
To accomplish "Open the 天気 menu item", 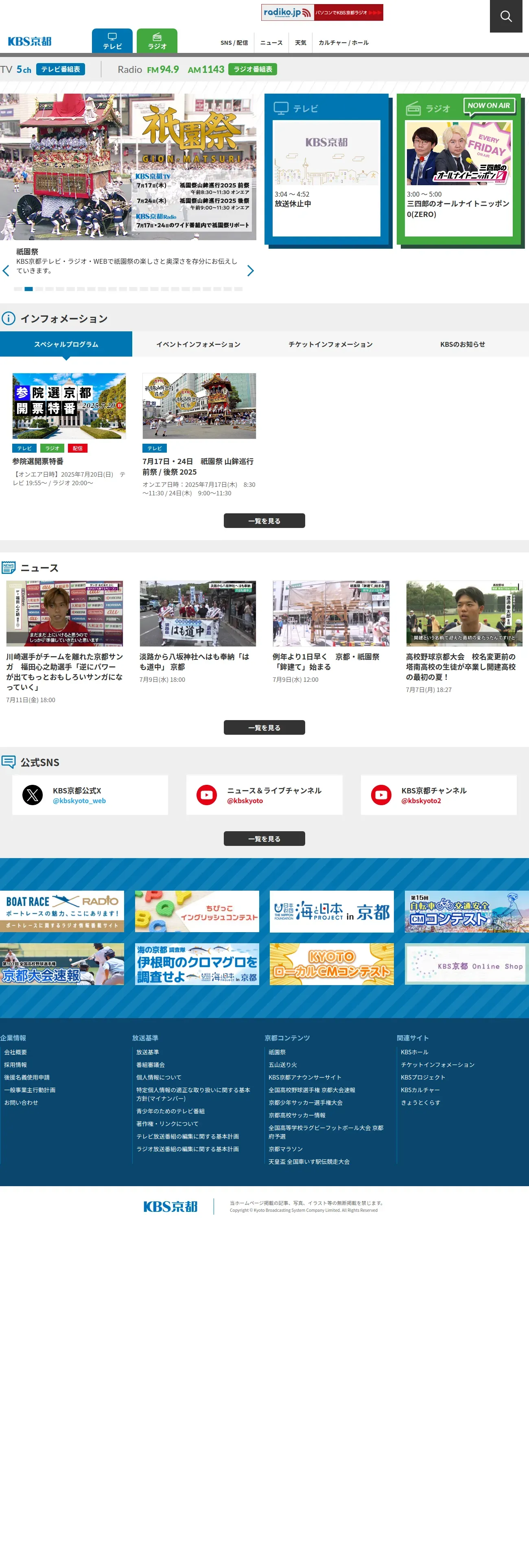I will tap(301, 43).
